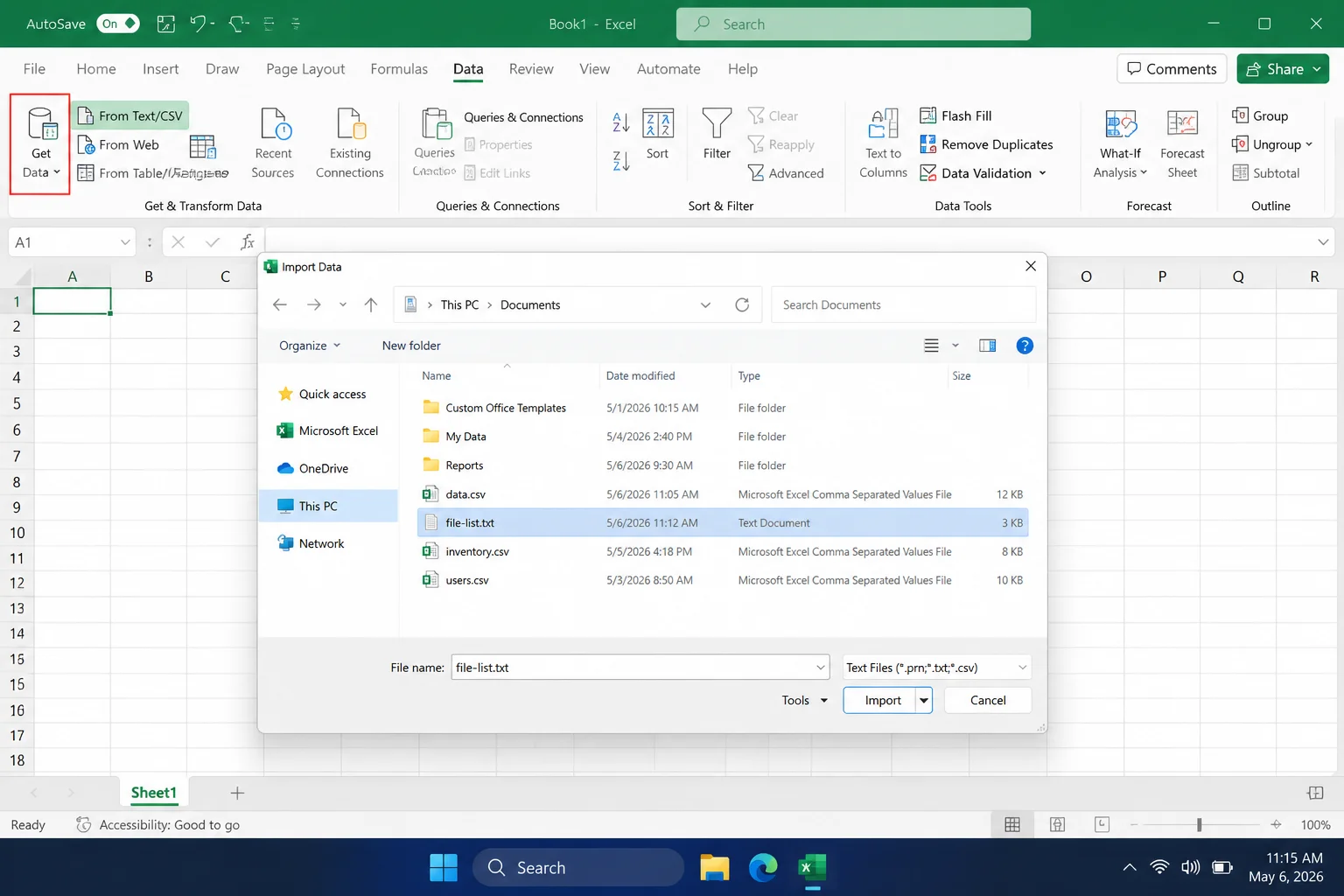Expand the Name Box dropdown
The image size is (1344, 896).
125,242
